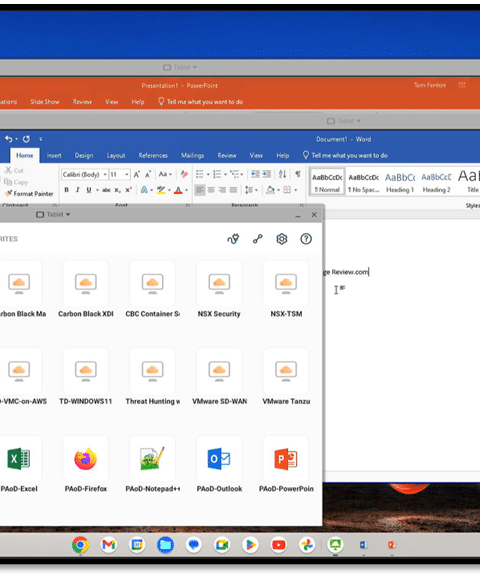Switch to Word's Design tab

pos(84,156)
